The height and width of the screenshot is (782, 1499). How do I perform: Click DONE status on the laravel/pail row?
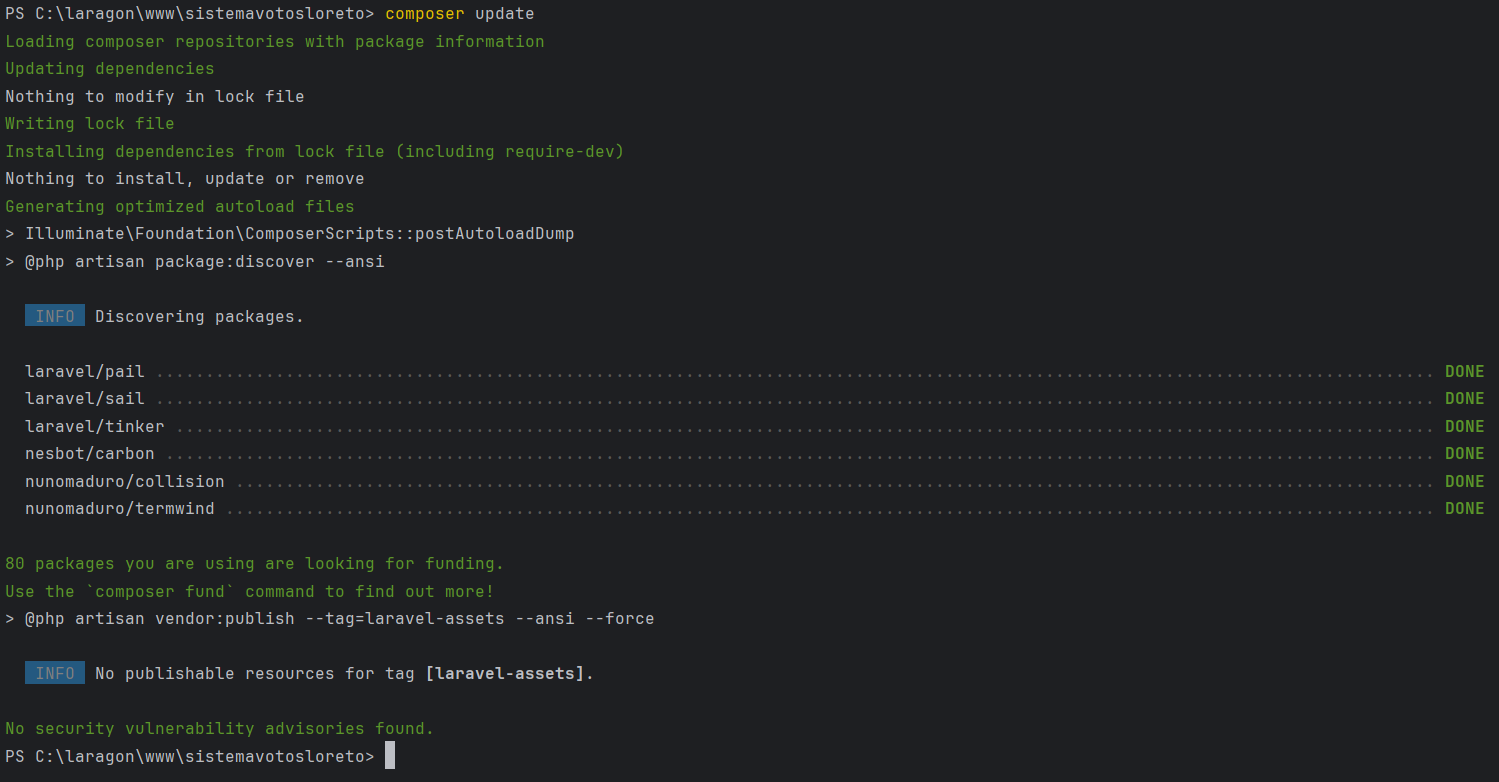(x=1464, y=371)
